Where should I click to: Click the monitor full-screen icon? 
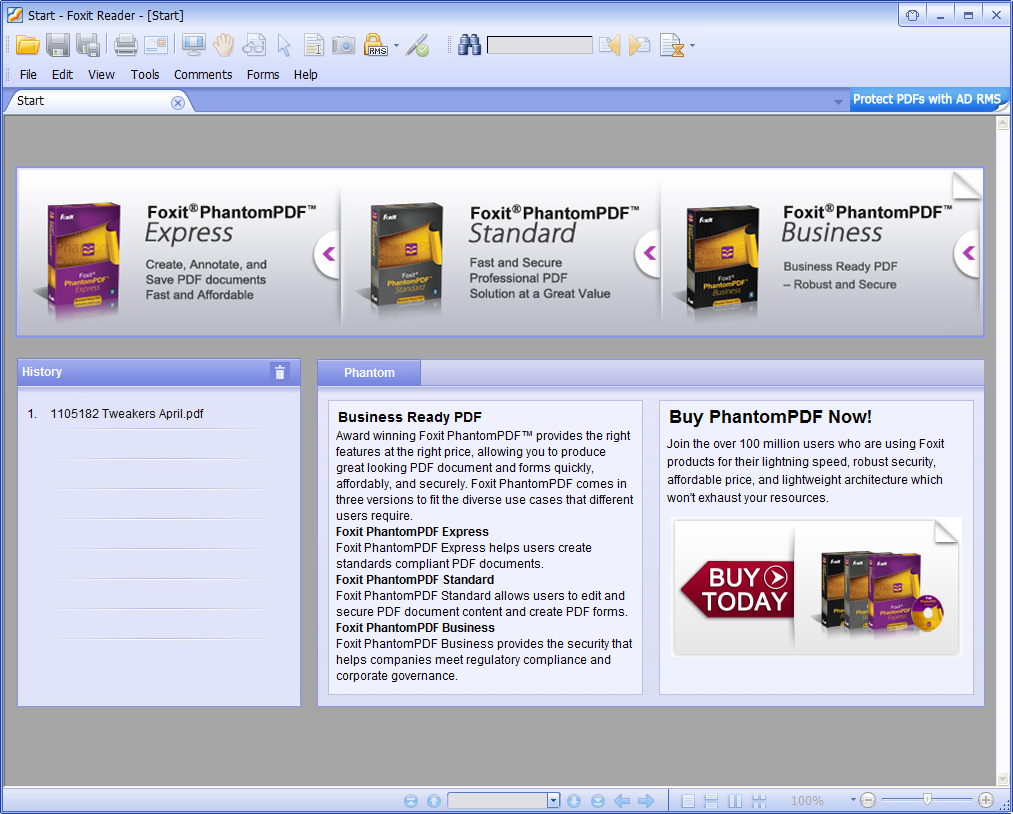(x=194, y=45)
